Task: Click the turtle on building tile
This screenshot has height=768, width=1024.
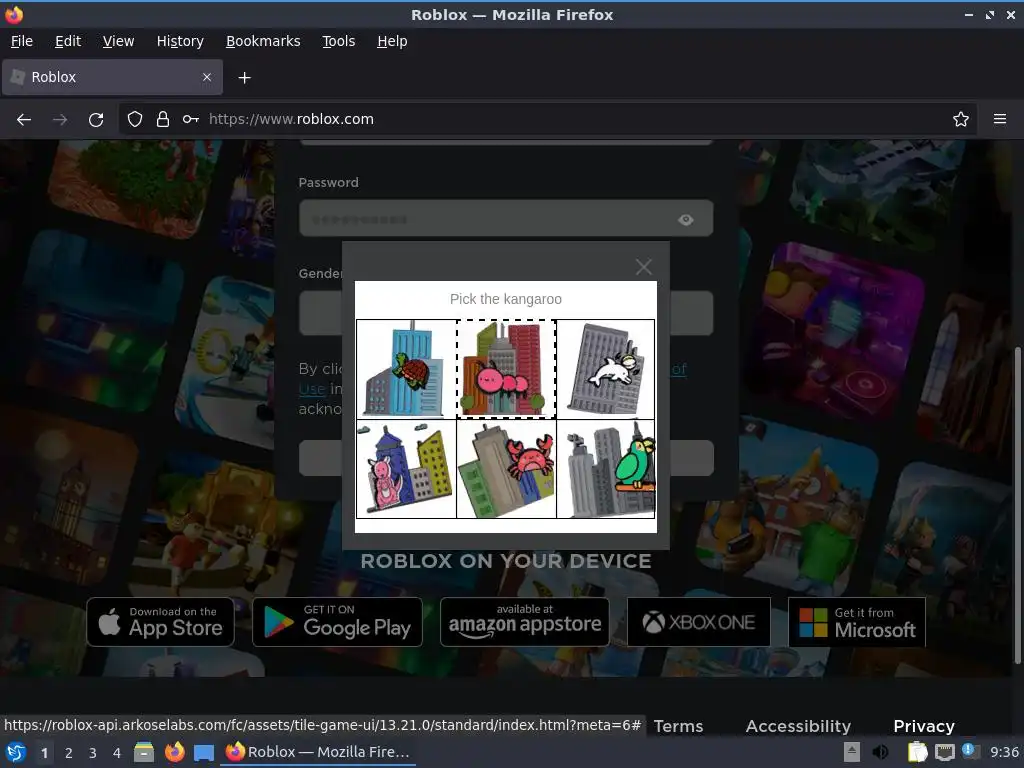Action: point(406,369)
